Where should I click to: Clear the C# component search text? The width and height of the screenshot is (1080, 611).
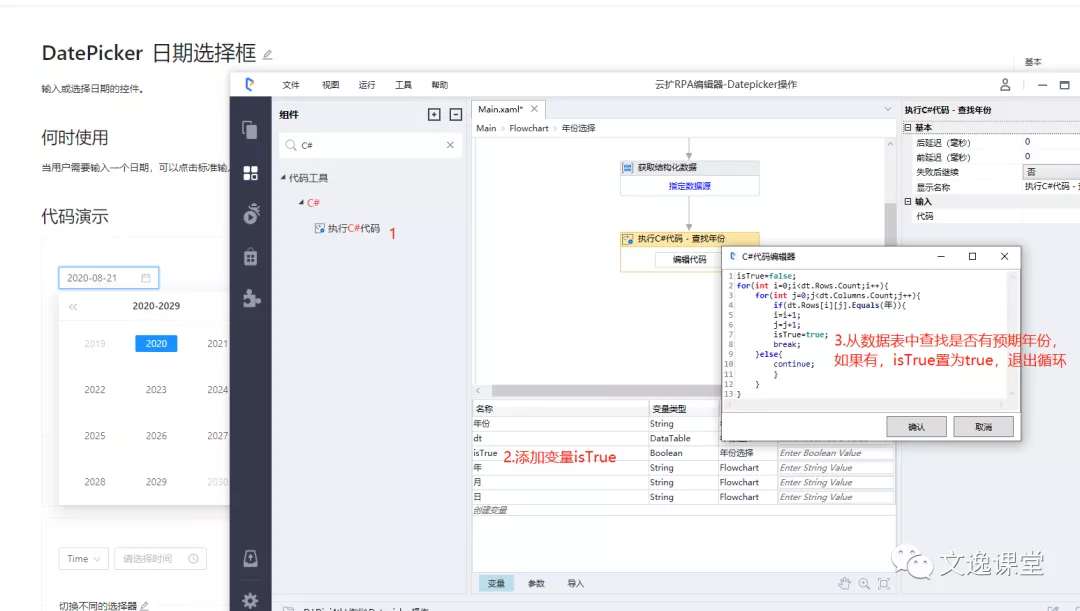tap(450, 146)
